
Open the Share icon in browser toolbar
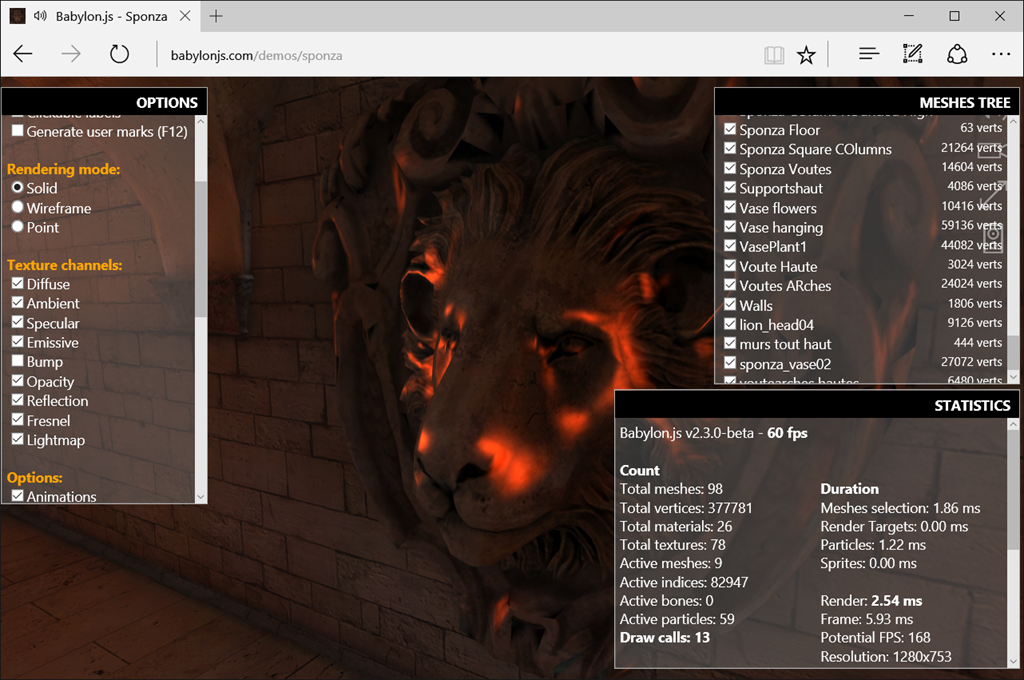[957, 54]
